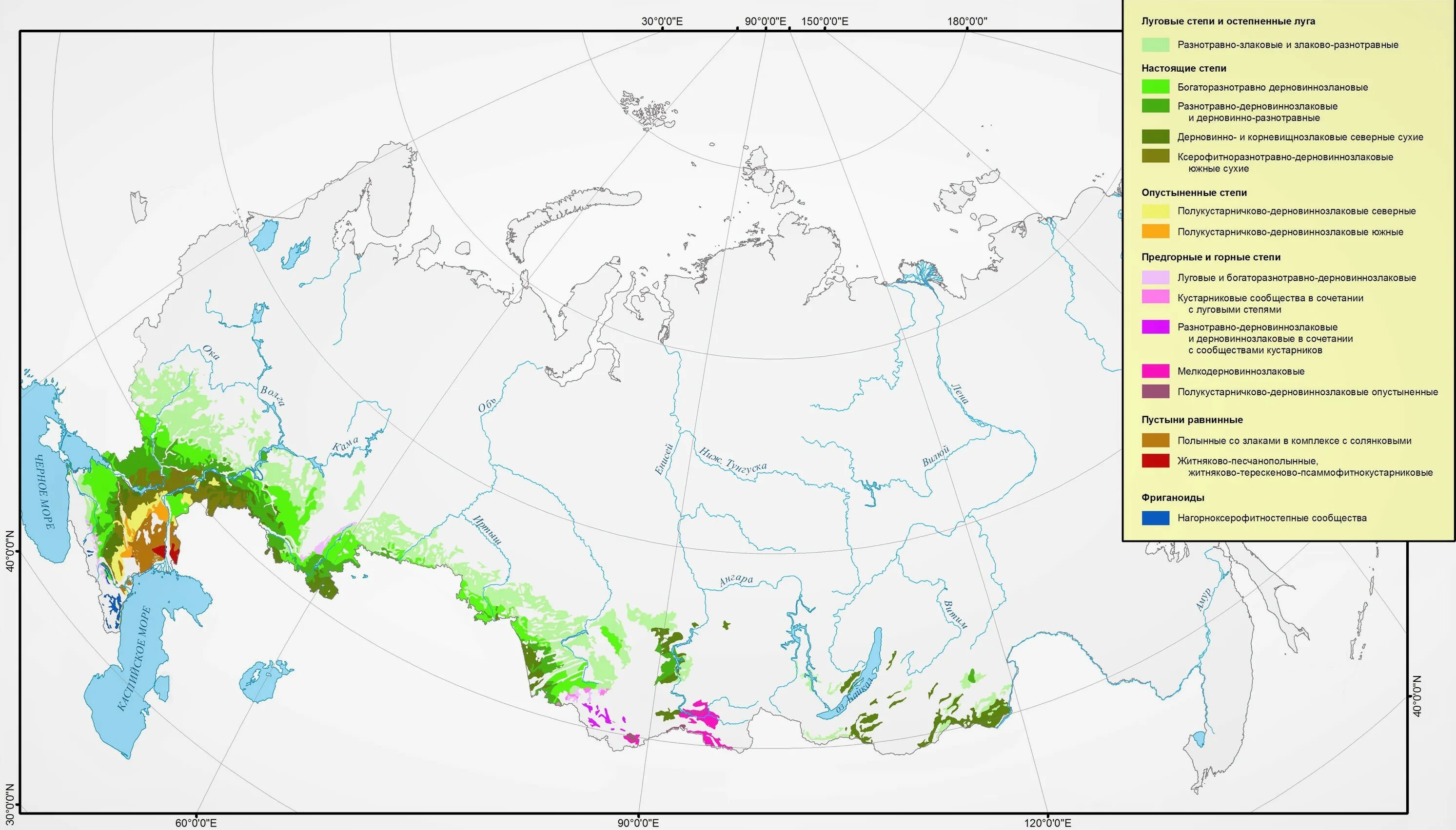Click the top 150°0'0"E longitude label

point(825,21)
